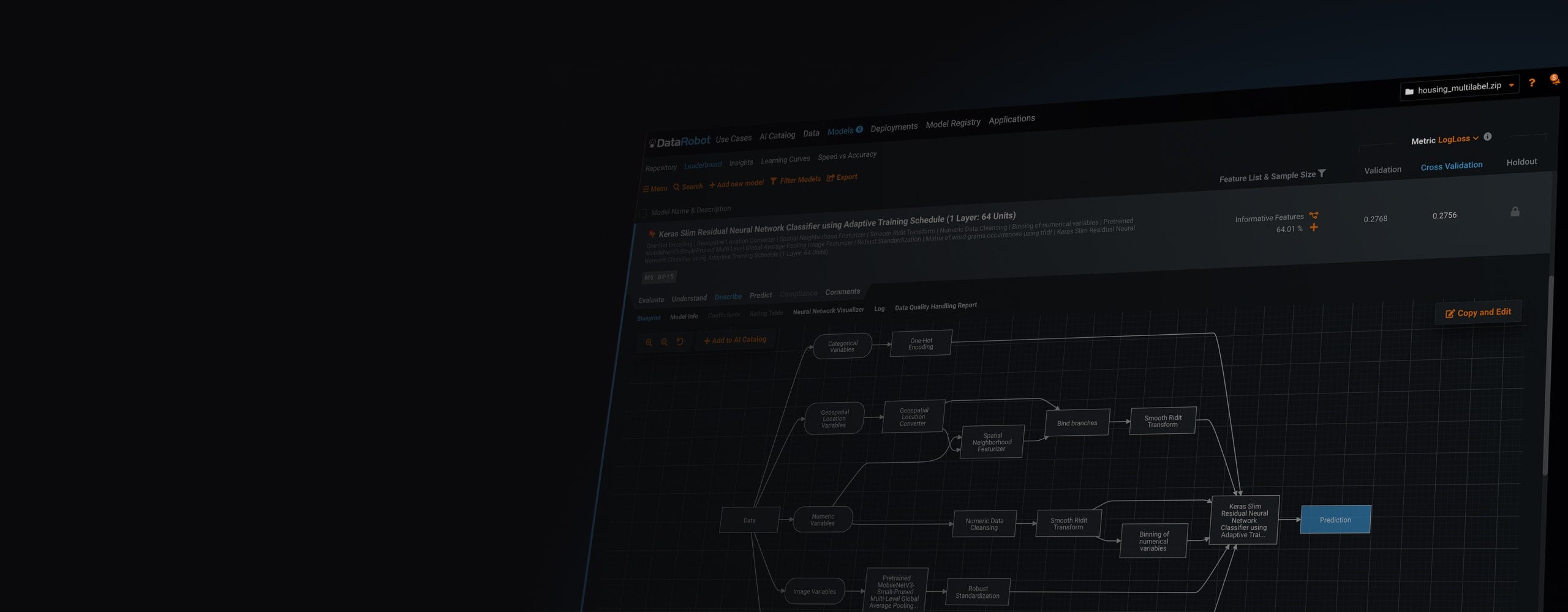The width and height of the screenshot is (1568, 612).
Task: Open the Insights subtab
Action: (x=741, y=163)
